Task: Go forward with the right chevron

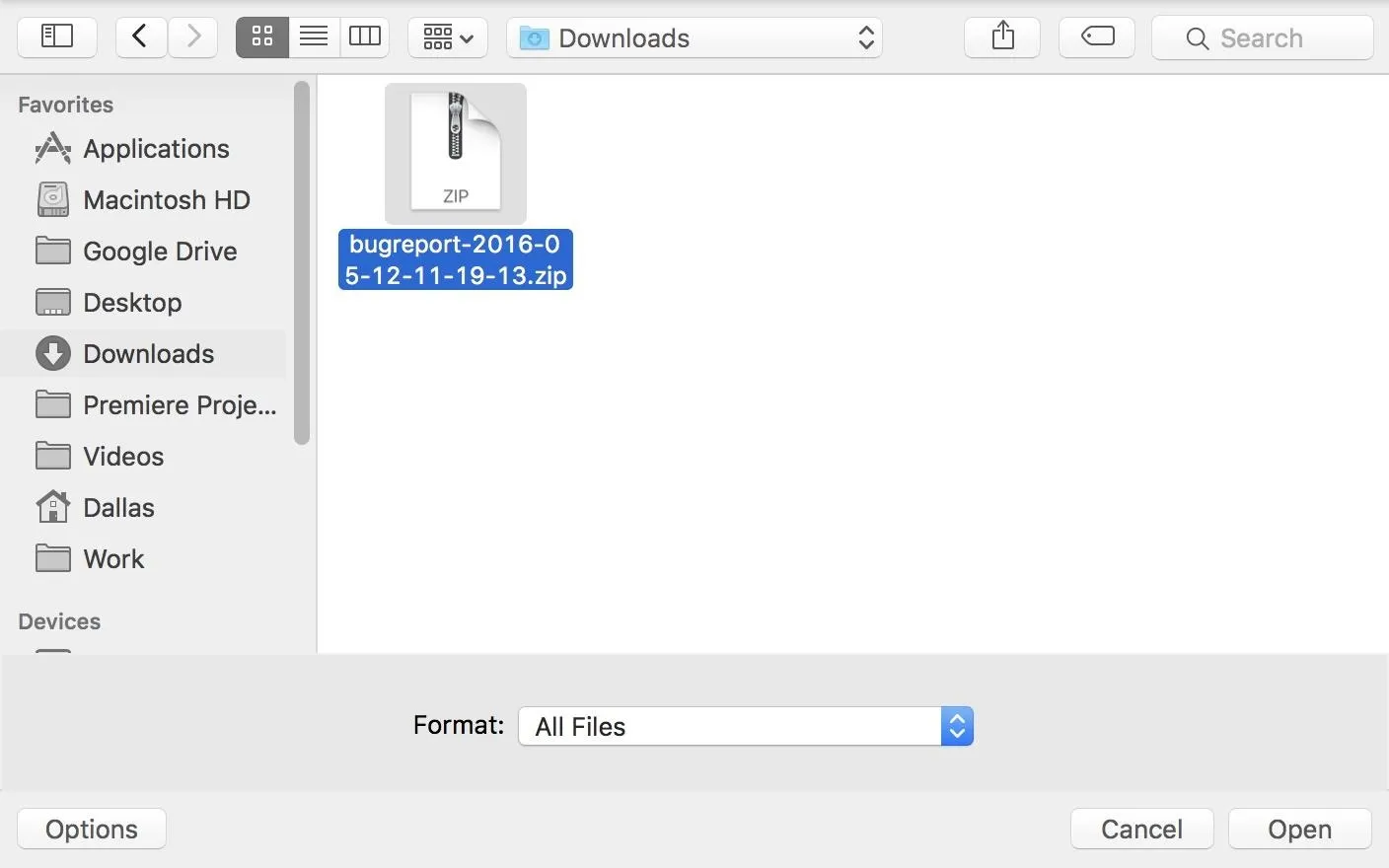Action: (x=192, y=37)
